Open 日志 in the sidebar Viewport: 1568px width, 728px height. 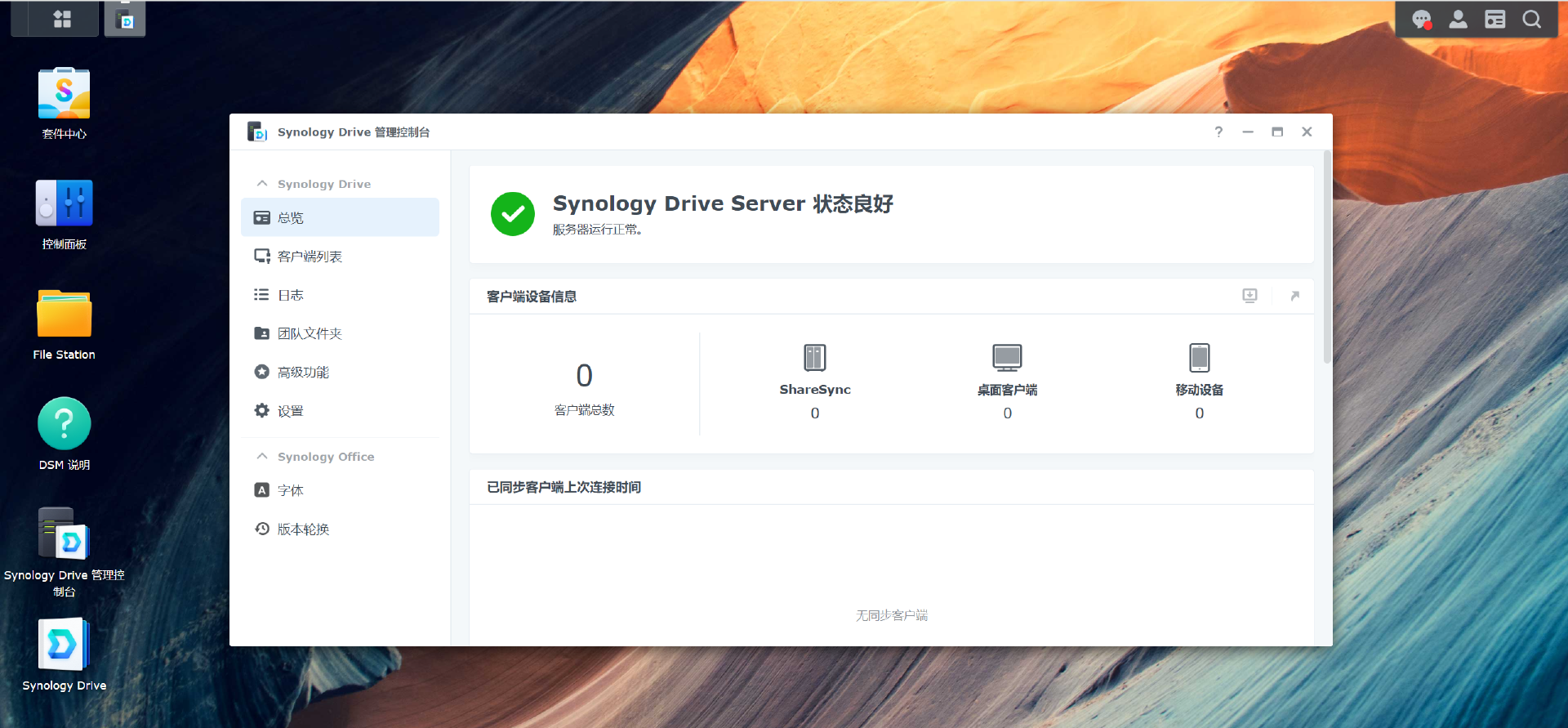(340, 295)
